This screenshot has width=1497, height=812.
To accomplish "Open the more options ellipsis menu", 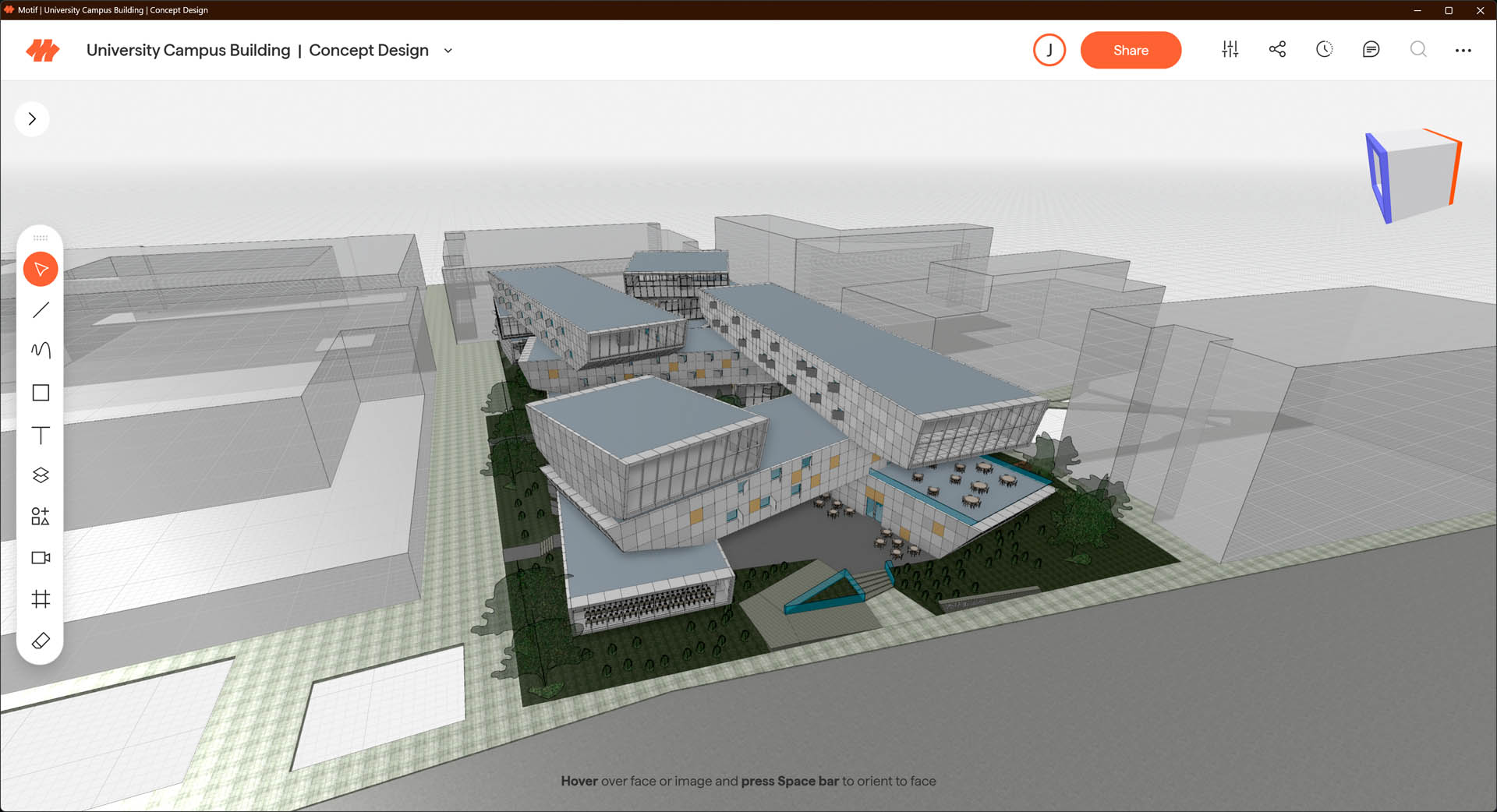I will click(x=1463, y=51).
